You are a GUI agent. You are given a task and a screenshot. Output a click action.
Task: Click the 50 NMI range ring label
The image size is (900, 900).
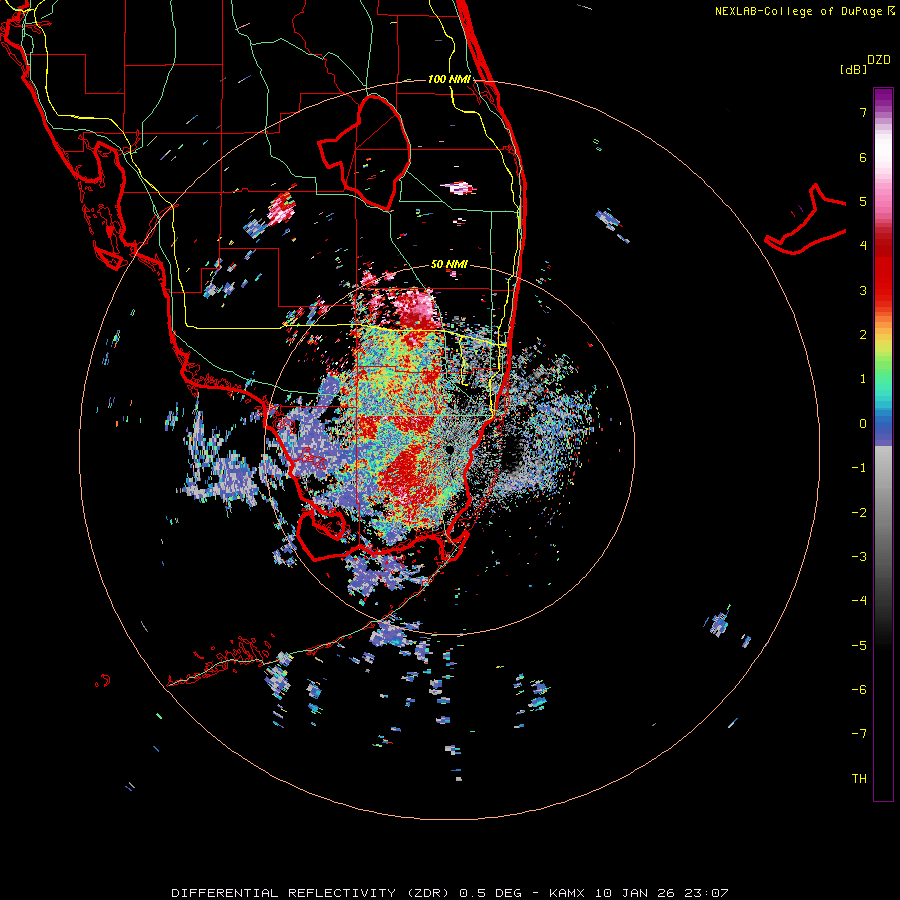(x=449, y=264)
